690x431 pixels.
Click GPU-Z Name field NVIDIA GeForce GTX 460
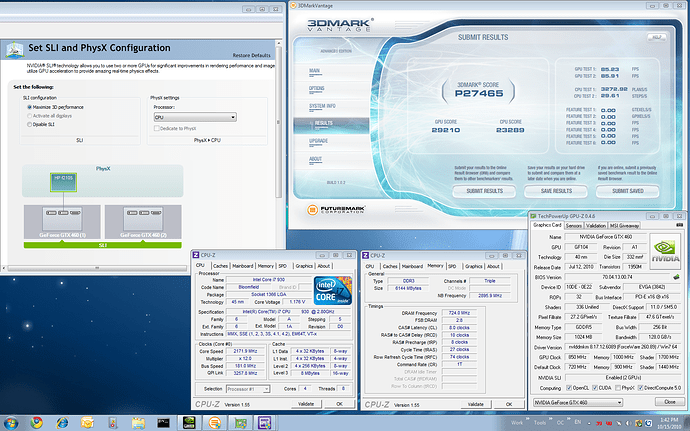(605, 237)
